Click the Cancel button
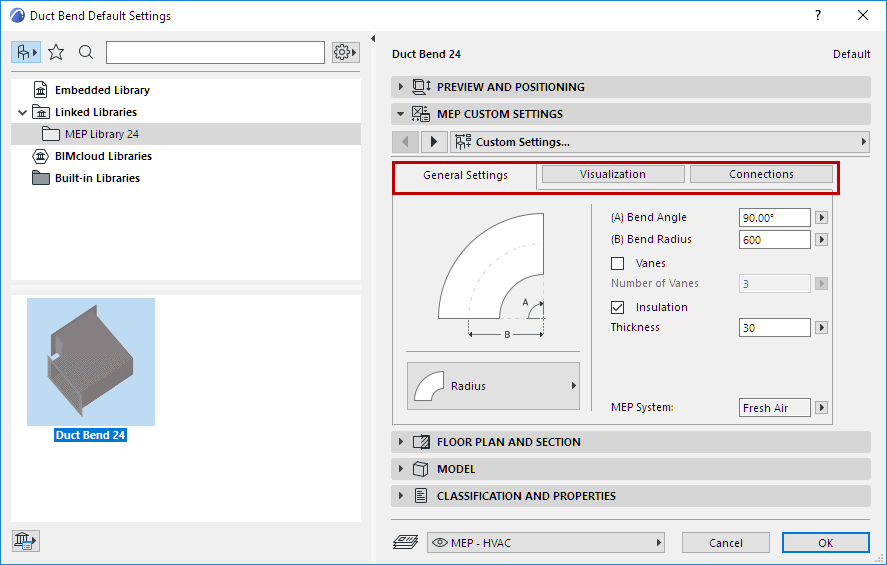The width and height of the screenshot is (887, 565). point(726,543)
